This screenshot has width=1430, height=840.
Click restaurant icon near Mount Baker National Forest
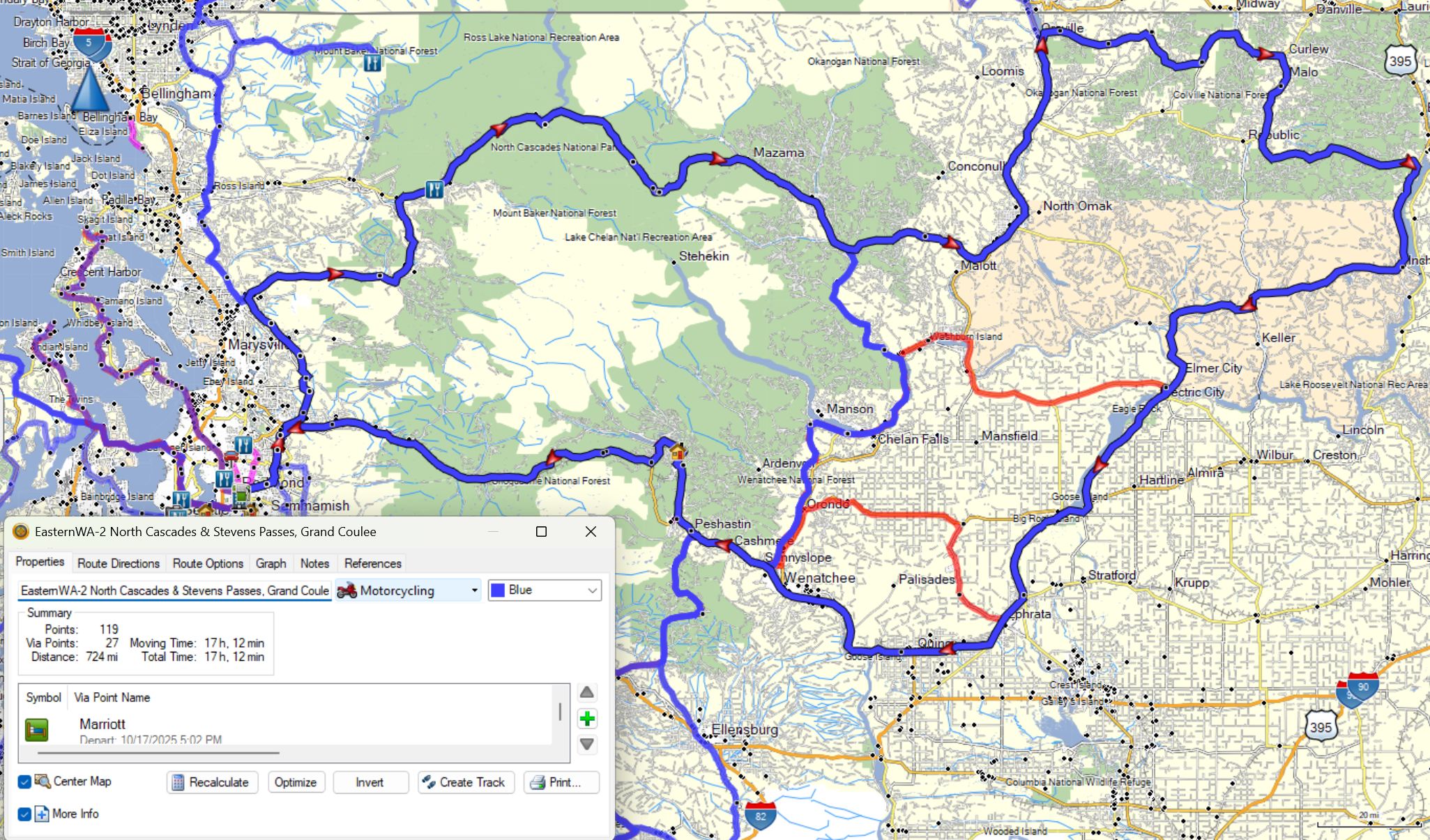[372, 63]
